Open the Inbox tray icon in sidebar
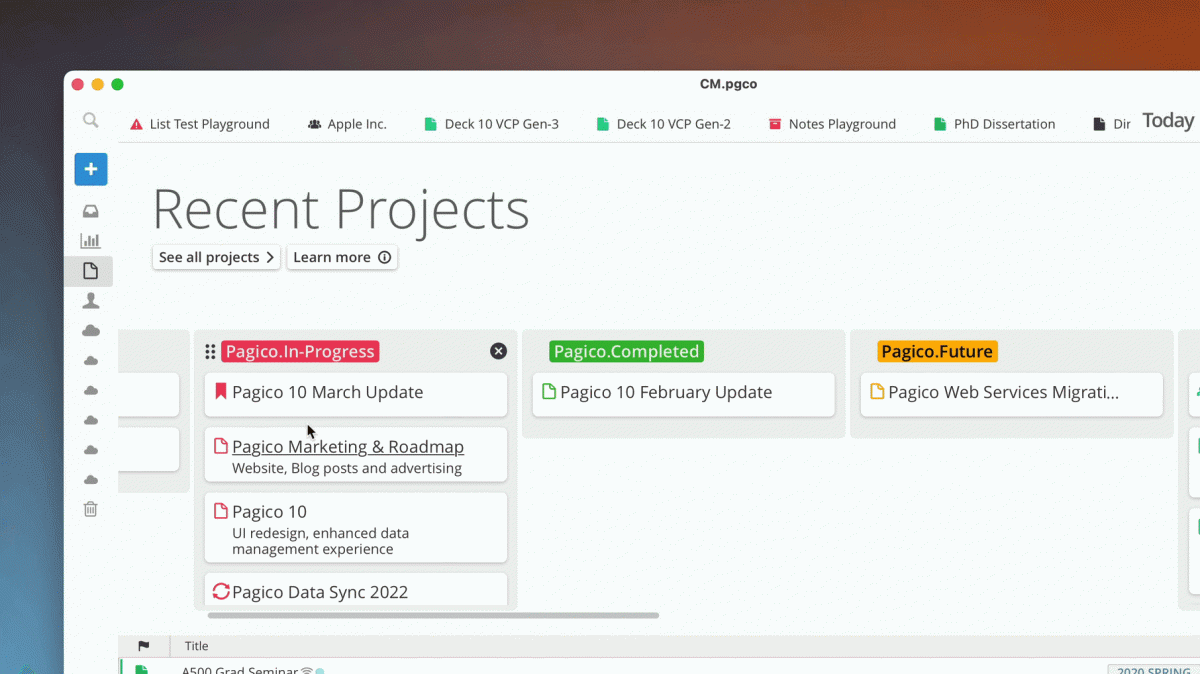The height and width of the screenshot is (674, 1200). click(90, 211)
